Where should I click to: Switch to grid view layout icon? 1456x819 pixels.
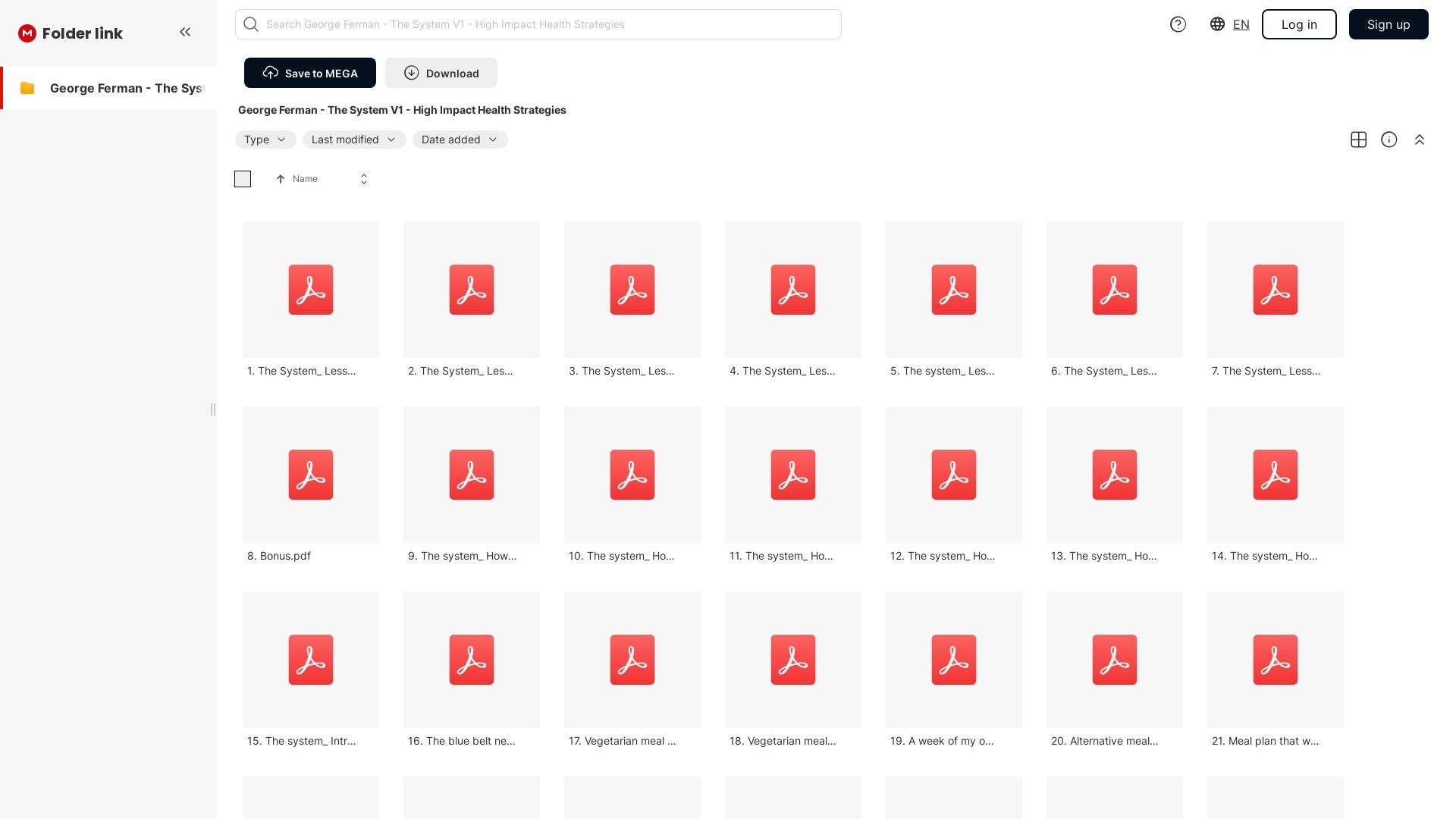[1358, 140]
